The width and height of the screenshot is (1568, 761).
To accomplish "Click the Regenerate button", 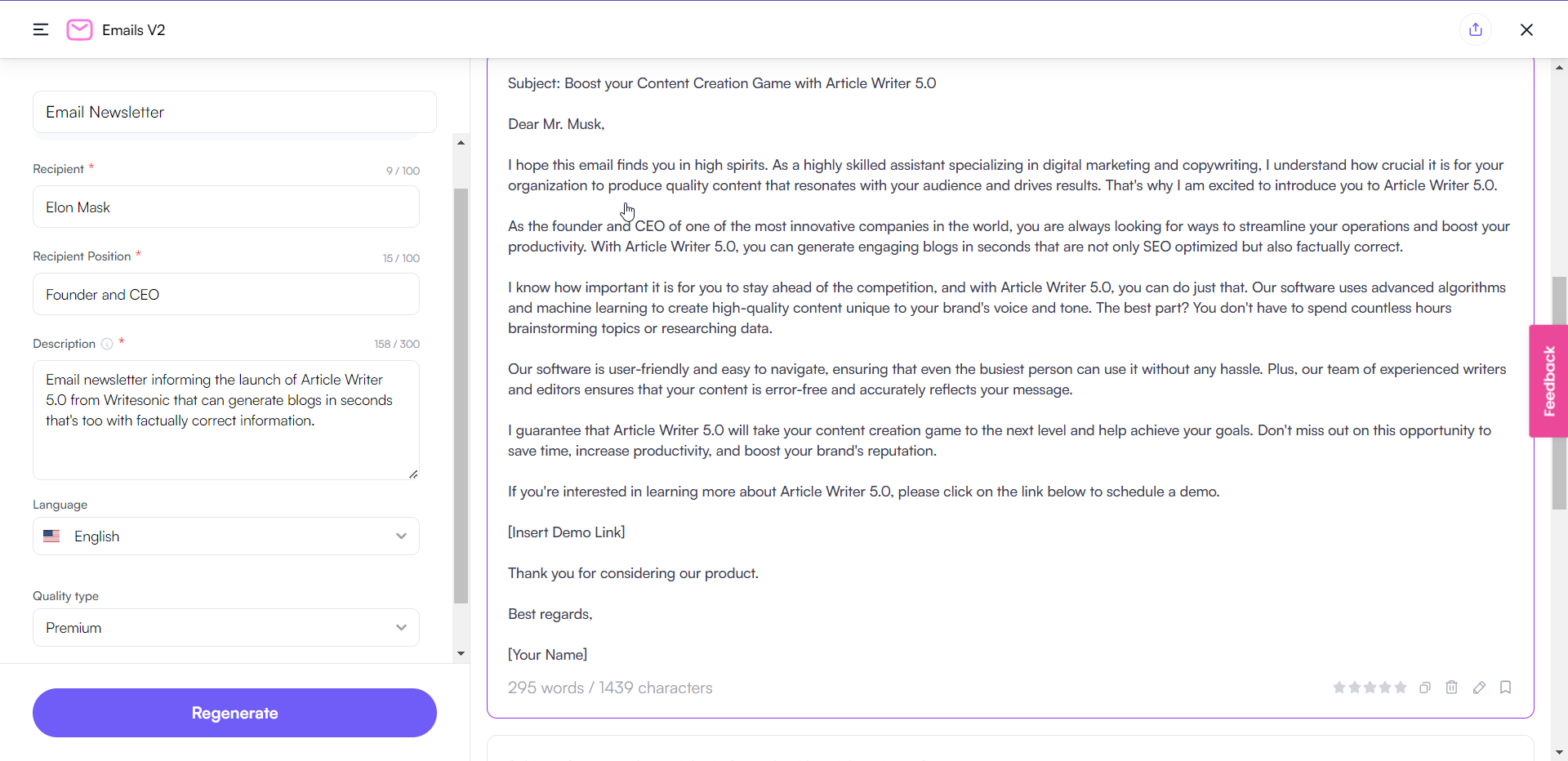I will (x=234, y=712).
